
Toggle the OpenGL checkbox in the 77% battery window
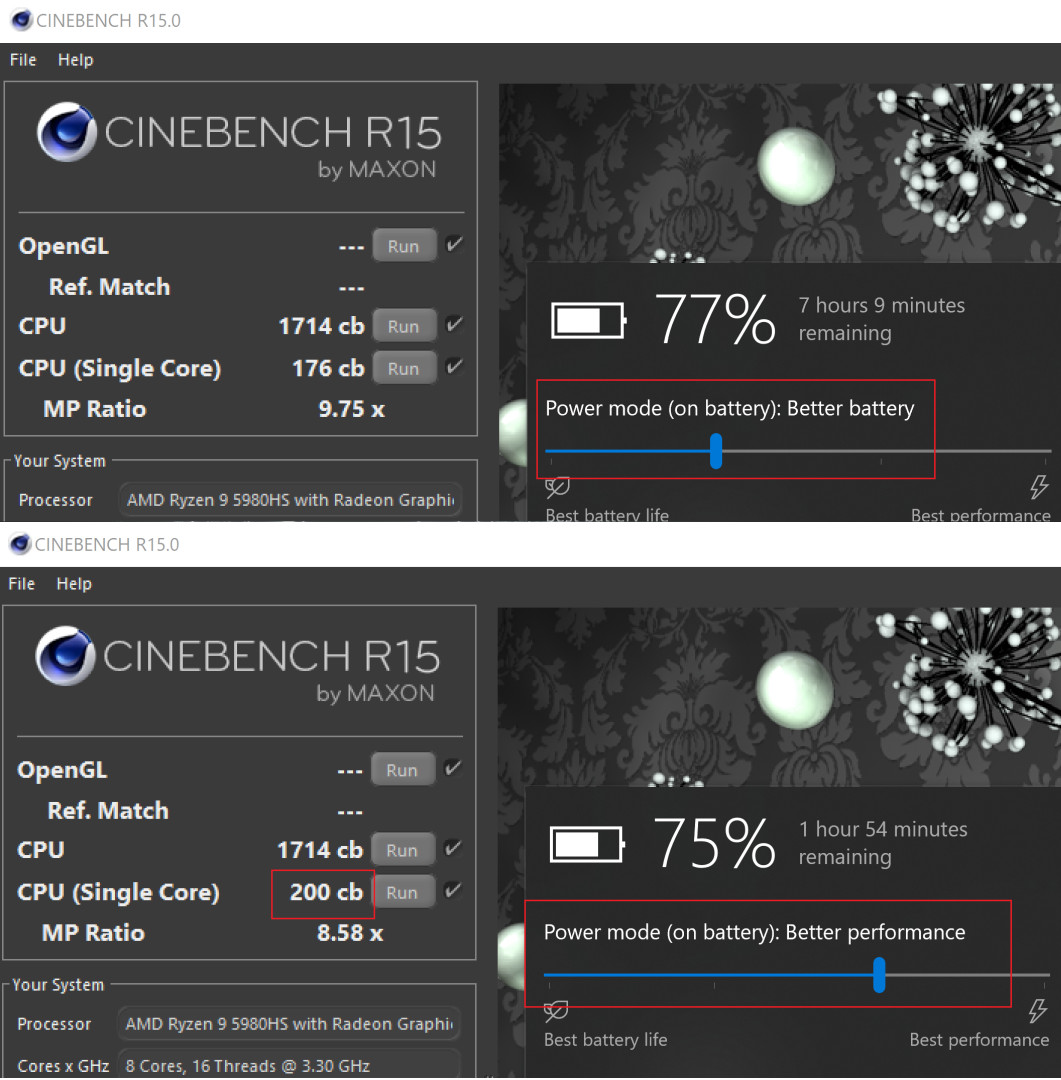454,245
